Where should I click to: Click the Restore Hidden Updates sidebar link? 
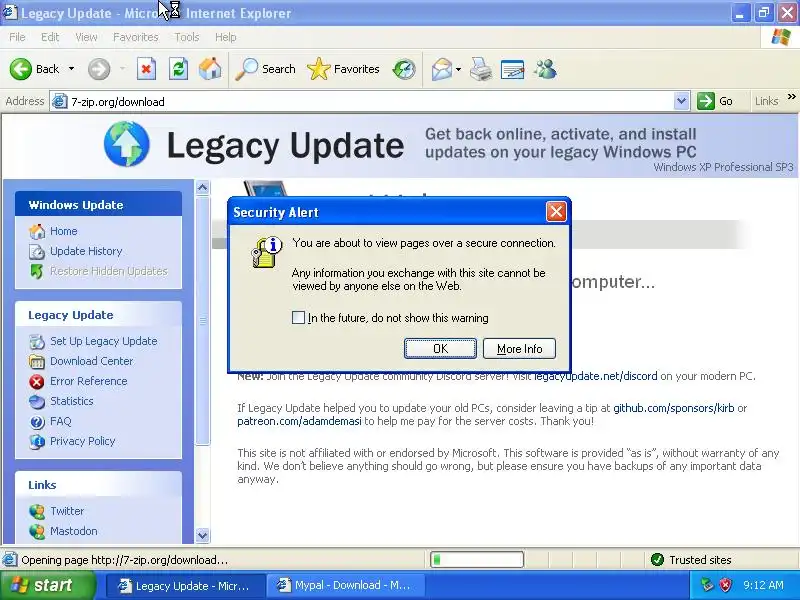tap(109, 271)
